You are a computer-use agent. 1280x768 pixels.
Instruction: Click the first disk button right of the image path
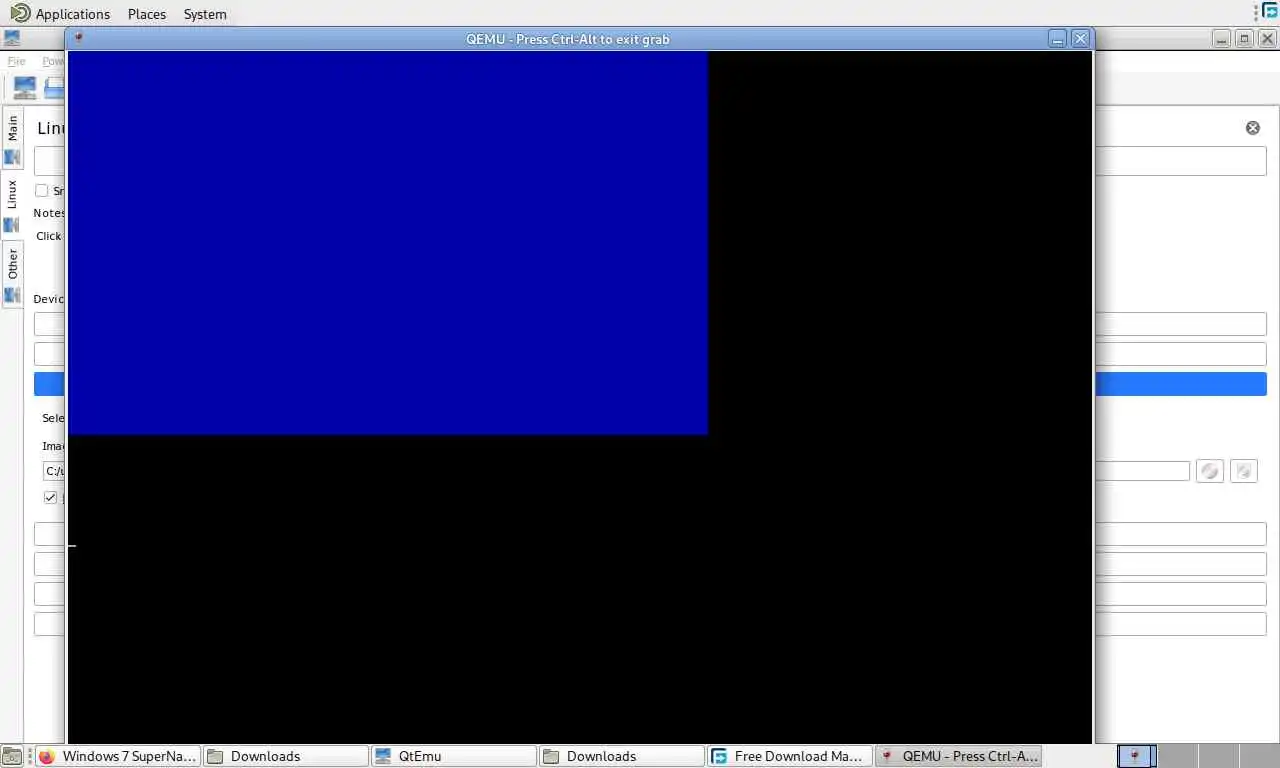[x=1210, y=471]
